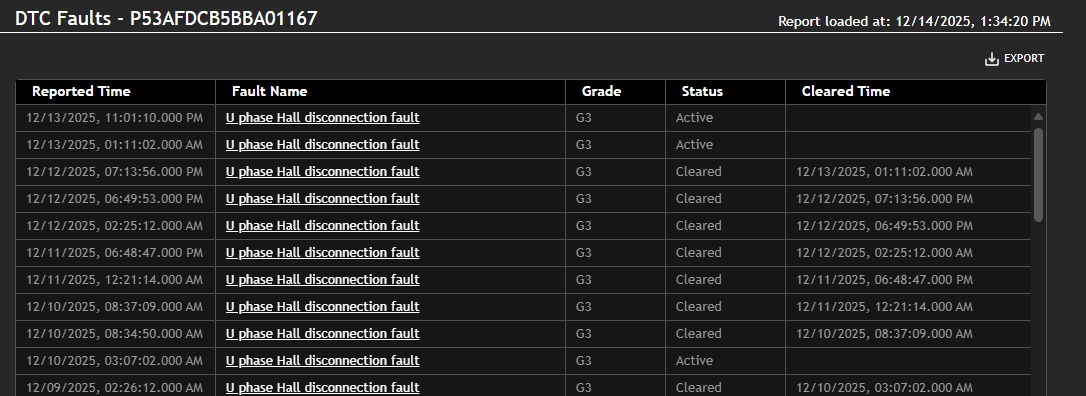Click the vertical scrollbar thumb in the table
The image size is (1086, 396).
(x=1038, y=174)
